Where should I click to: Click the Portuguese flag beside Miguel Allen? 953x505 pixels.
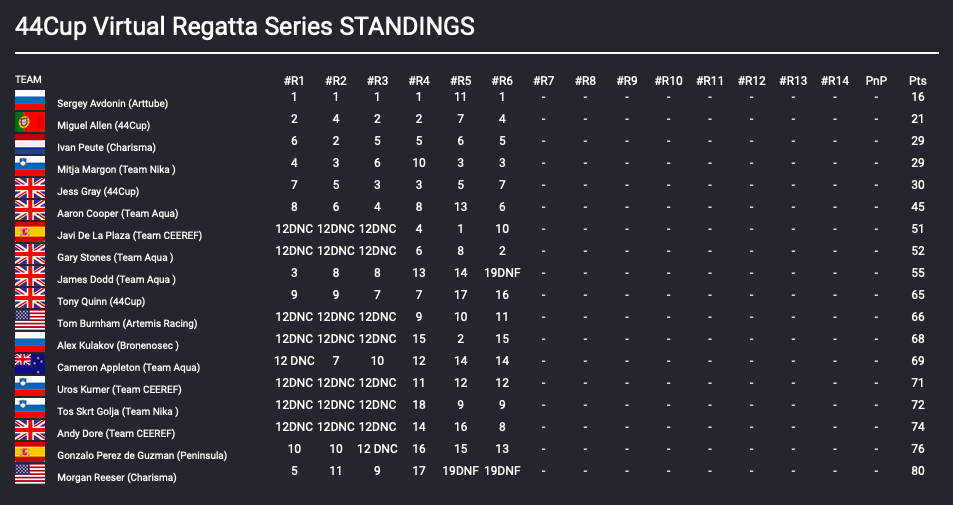pyautogui.click(x=30, y=123)
